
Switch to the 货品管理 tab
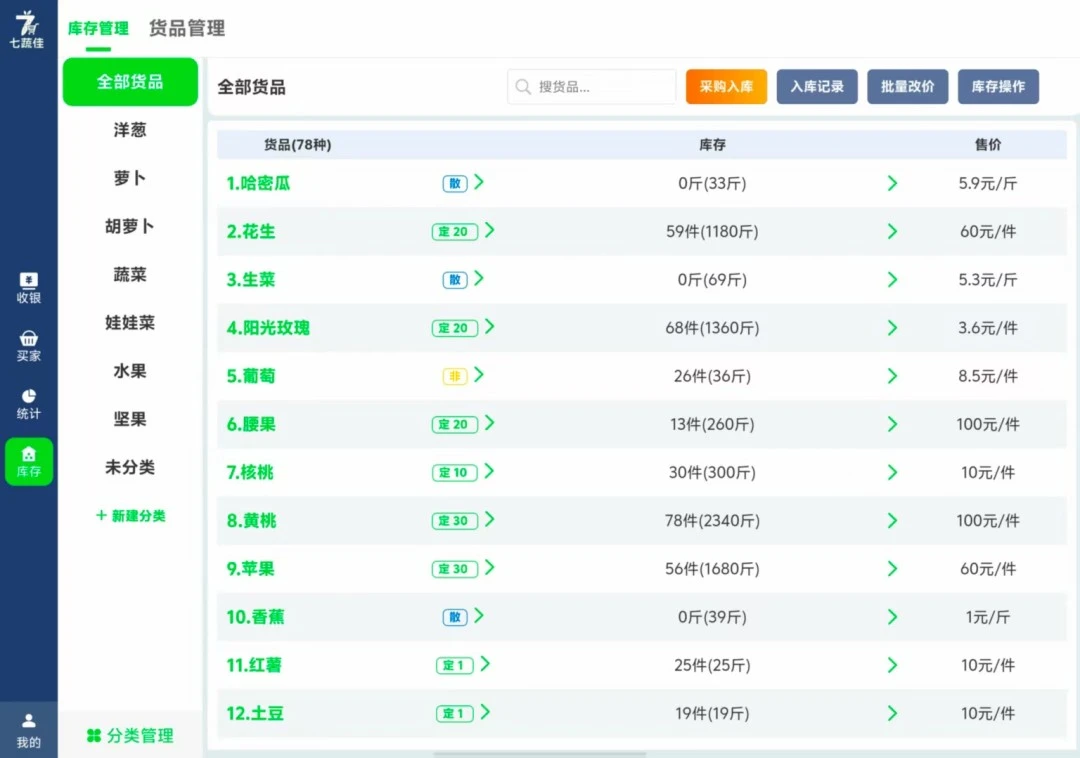coord(187,29)
